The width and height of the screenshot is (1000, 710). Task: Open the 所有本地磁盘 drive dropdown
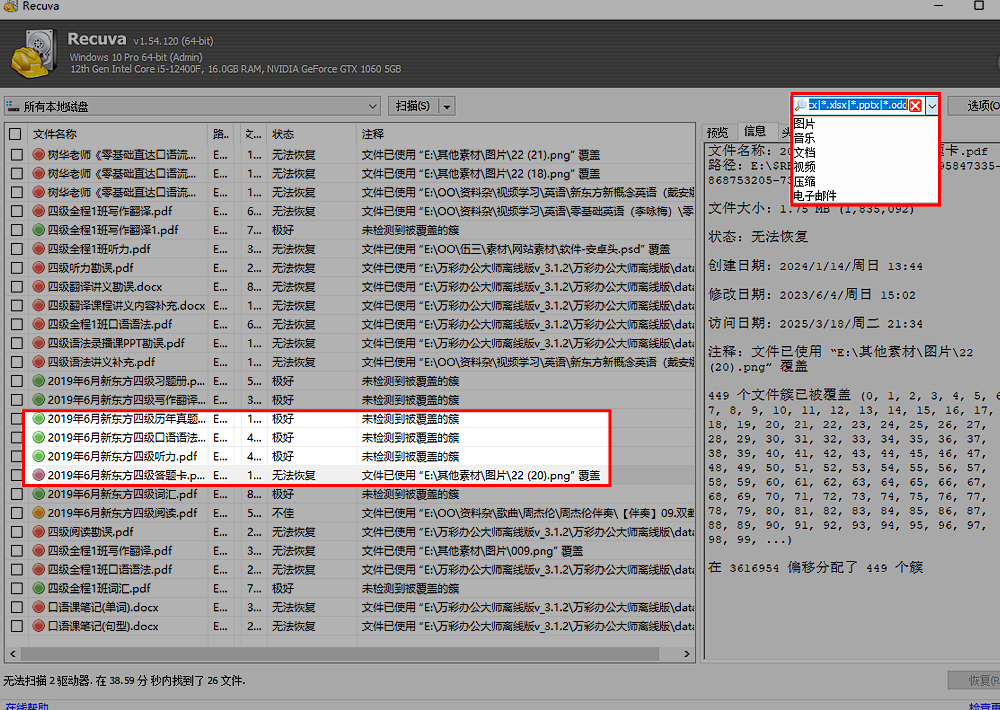[372, 106]
